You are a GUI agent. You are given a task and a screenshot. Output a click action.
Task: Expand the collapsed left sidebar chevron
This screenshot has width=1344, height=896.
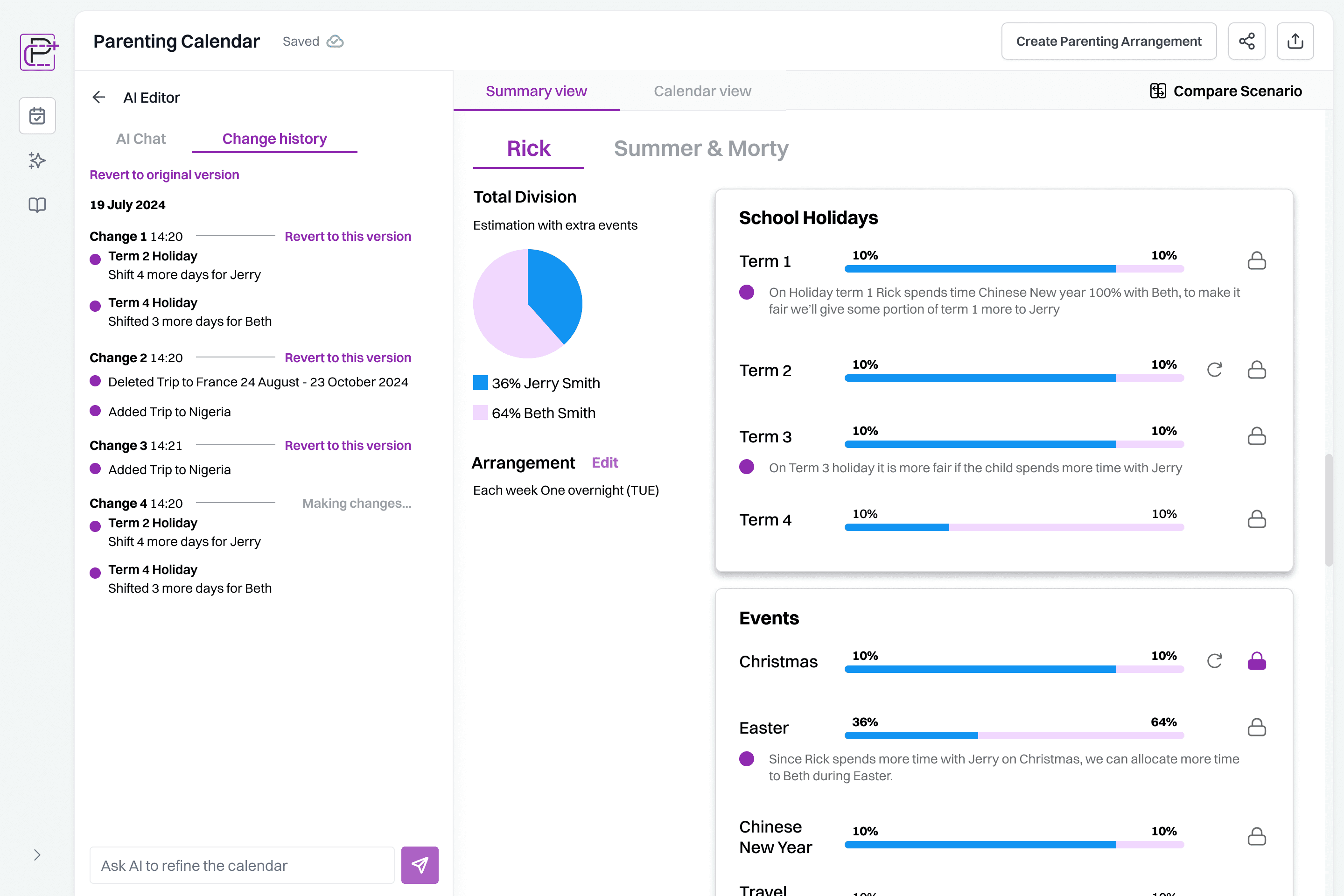point(37,855)
